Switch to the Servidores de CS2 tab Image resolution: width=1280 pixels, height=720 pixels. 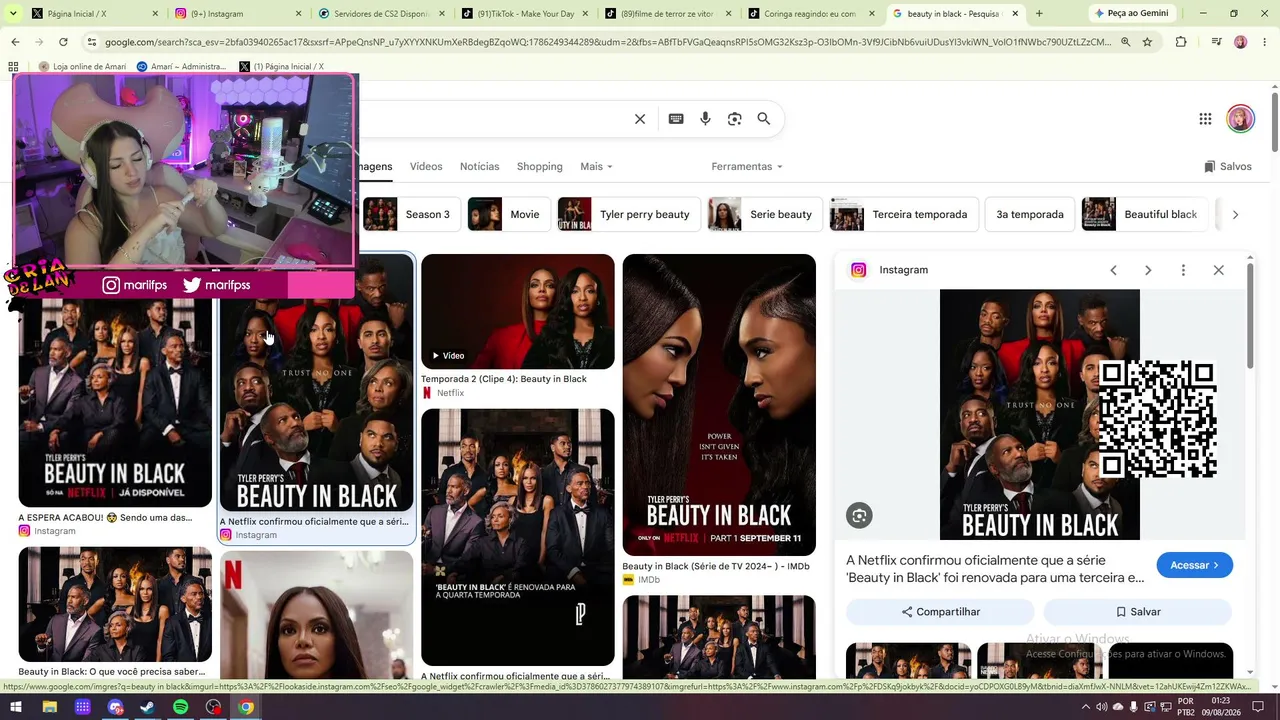[380, 14]
